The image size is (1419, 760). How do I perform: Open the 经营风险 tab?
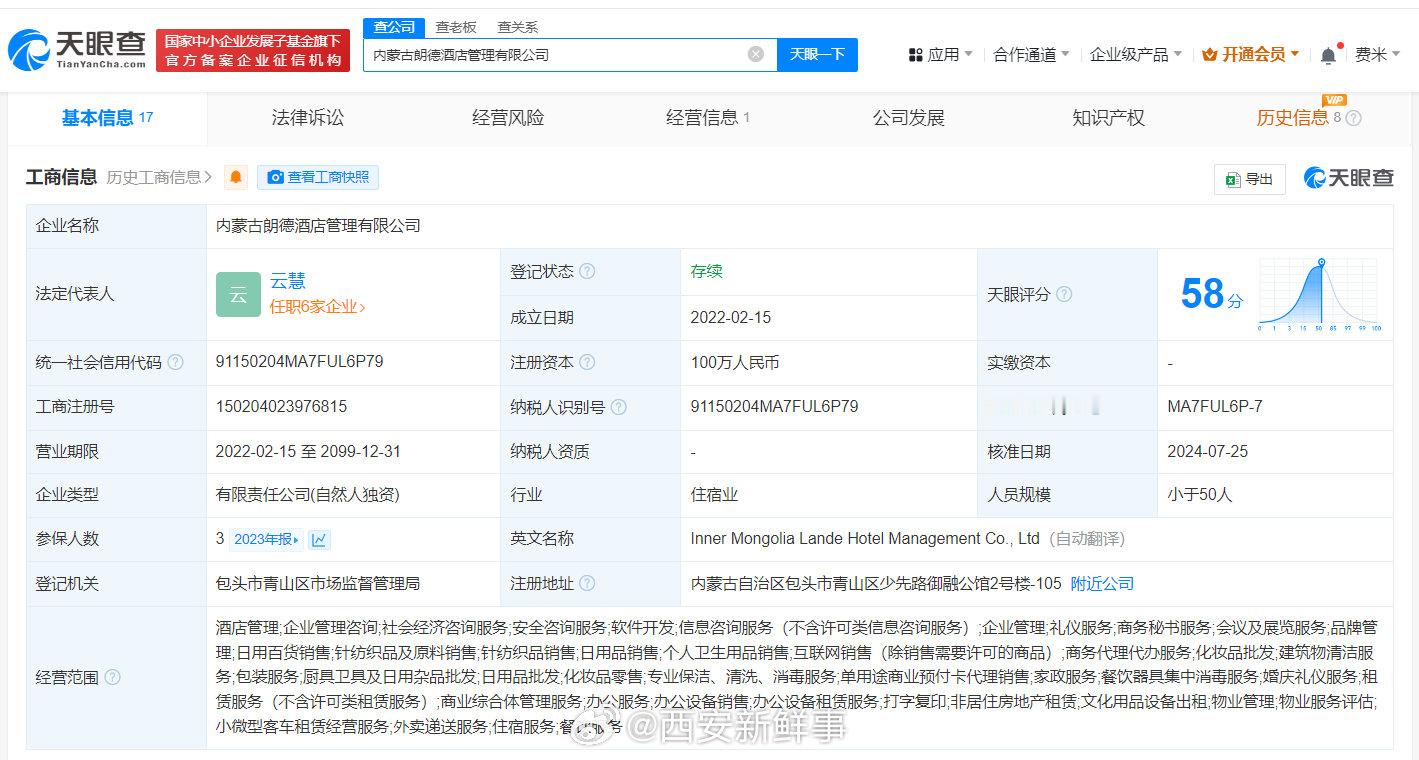point(508,118)
